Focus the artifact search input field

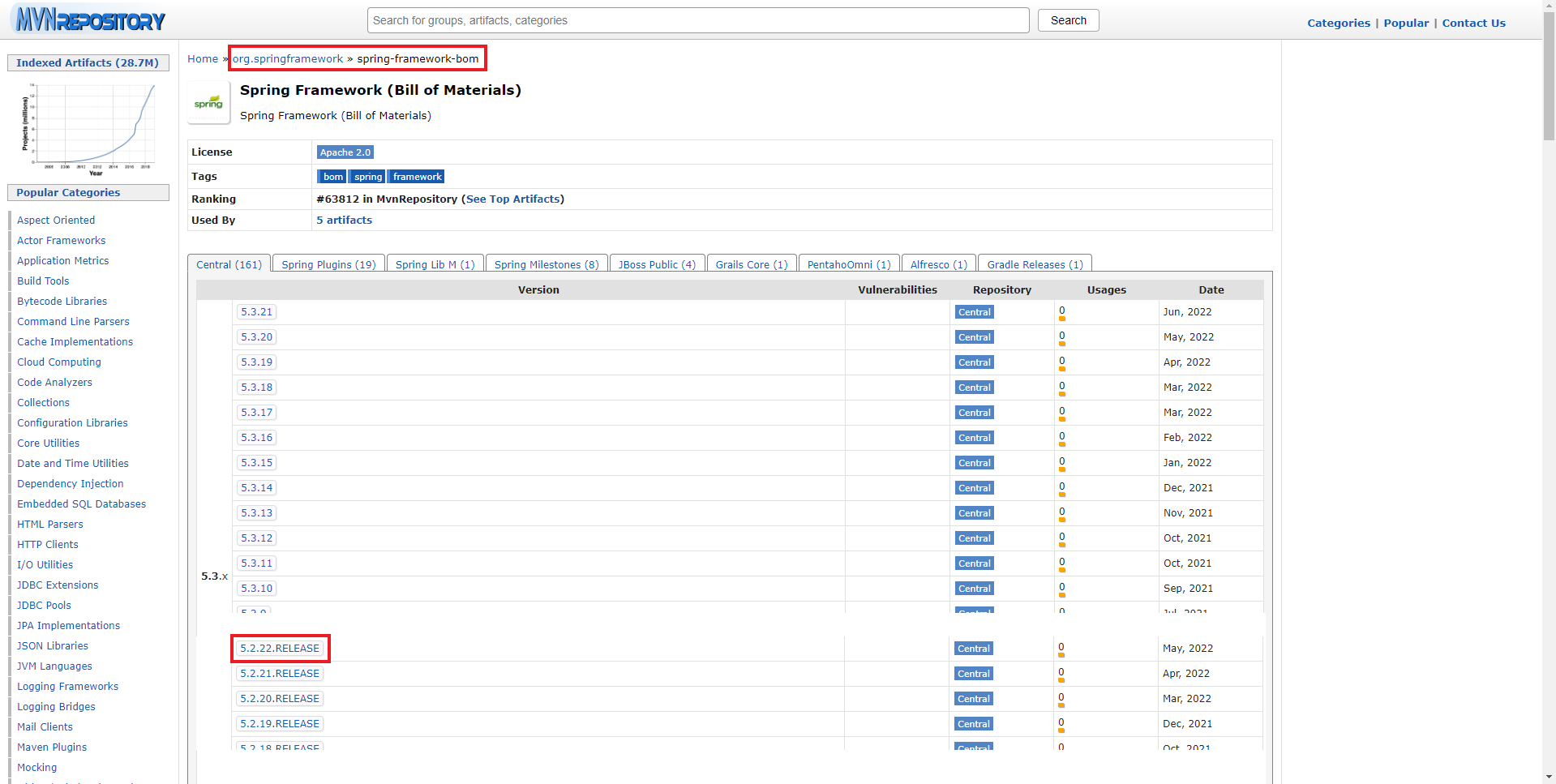click(x=698, y=20)
